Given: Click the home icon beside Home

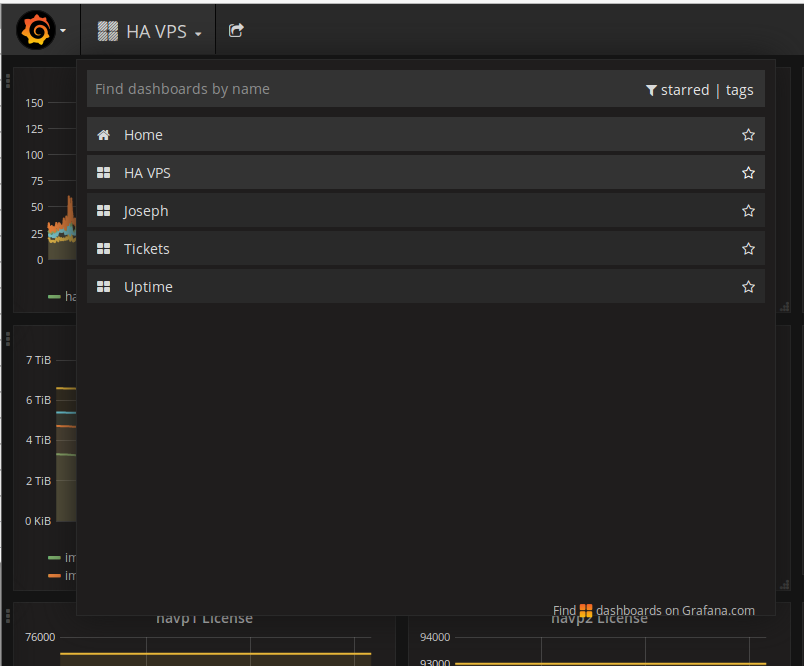Looking at the screenshot, I should [103, 135].
